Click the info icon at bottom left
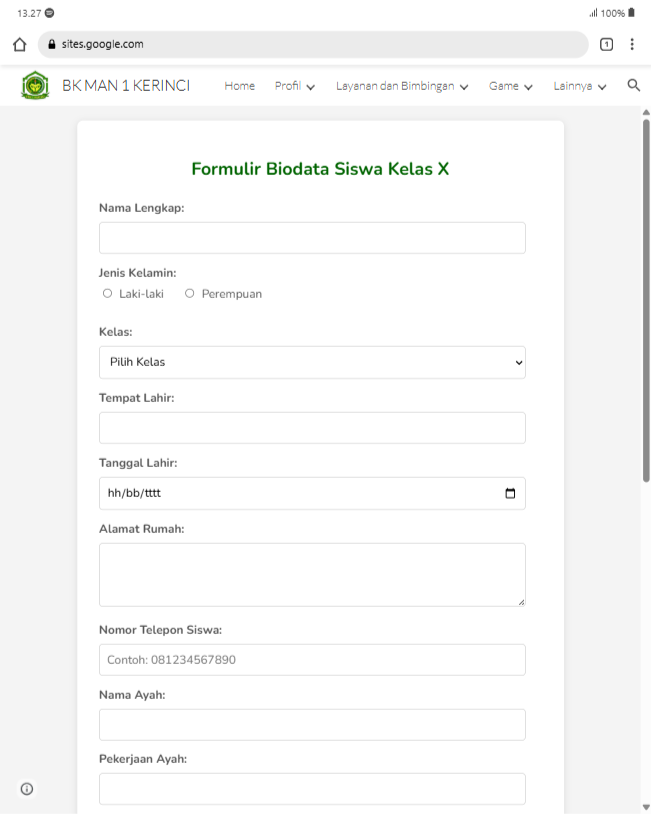 (x=27, y=789)
